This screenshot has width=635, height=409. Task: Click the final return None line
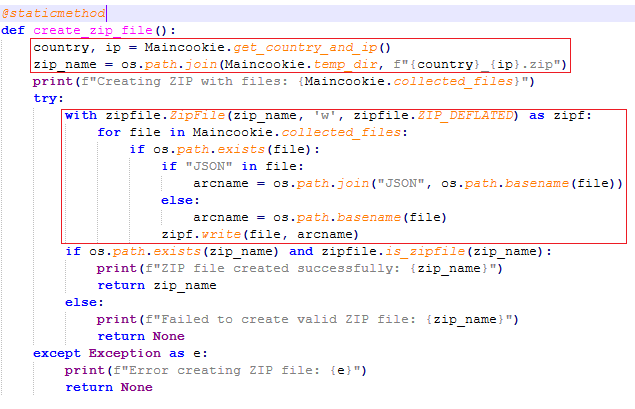tap(109, 388)
